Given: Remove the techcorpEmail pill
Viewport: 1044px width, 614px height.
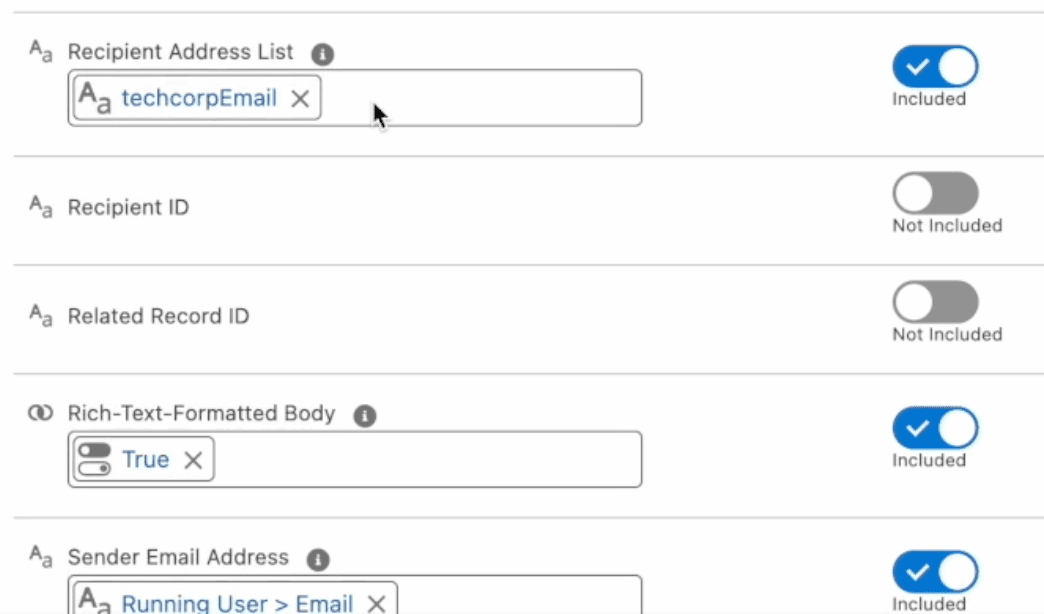Looking at the screenshot, I should tap(300, 98).
